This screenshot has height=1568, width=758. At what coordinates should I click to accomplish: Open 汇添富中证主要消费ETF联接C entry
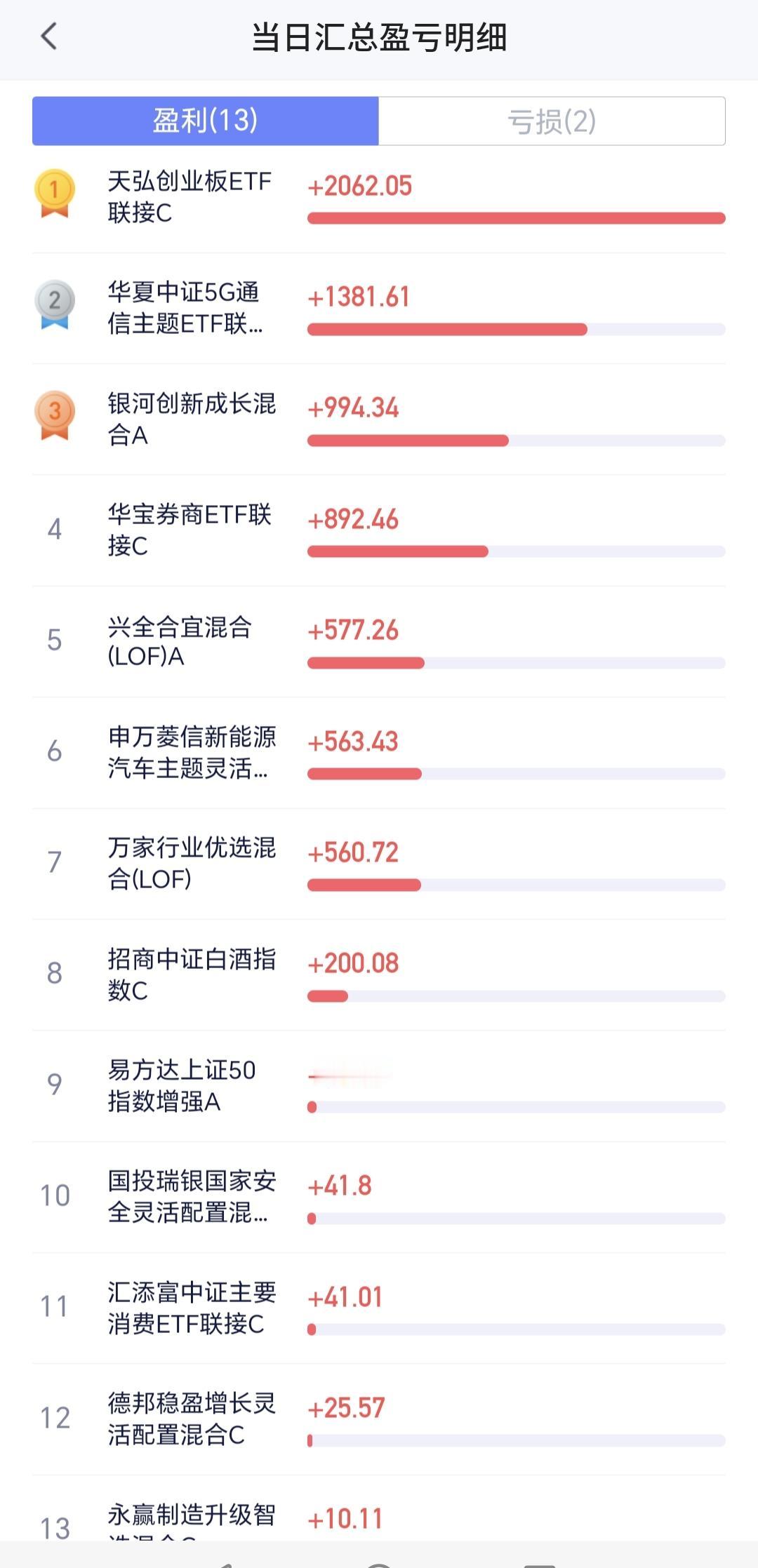pyautogui.click(x=191, y=1307)
